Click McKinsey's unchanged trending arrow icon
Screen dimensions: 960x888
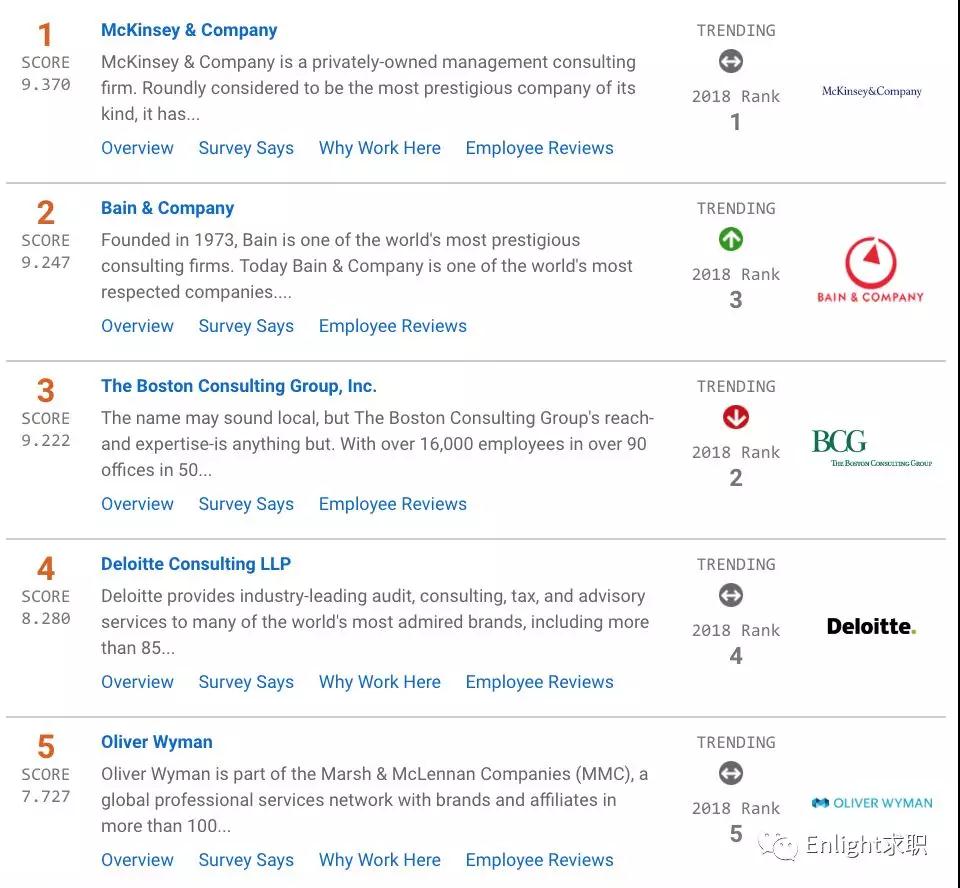[731, 62]
